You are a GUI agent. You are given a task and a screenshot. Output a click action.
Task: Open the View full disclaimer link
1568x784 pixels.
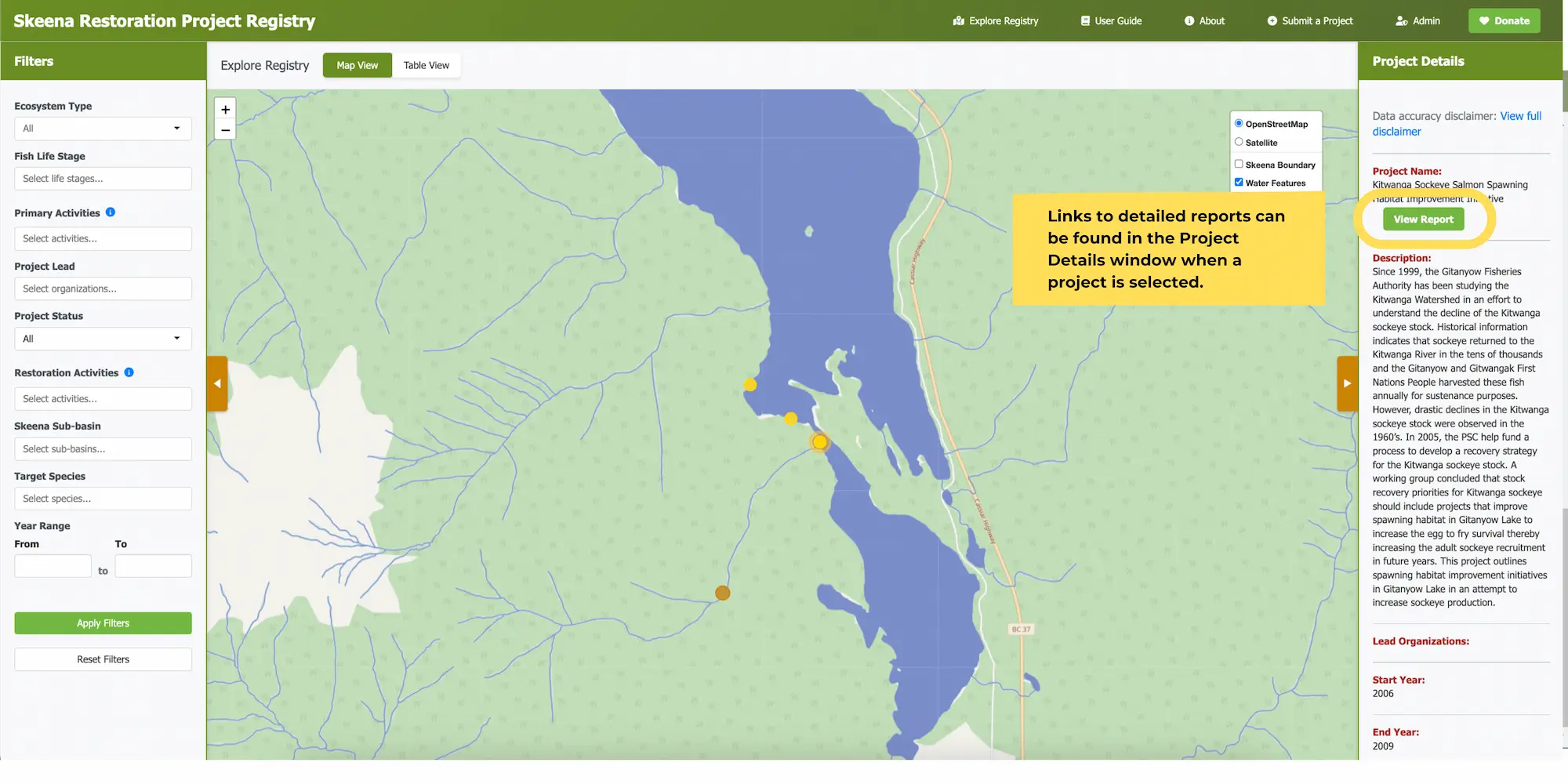(x=1520, y=116)
